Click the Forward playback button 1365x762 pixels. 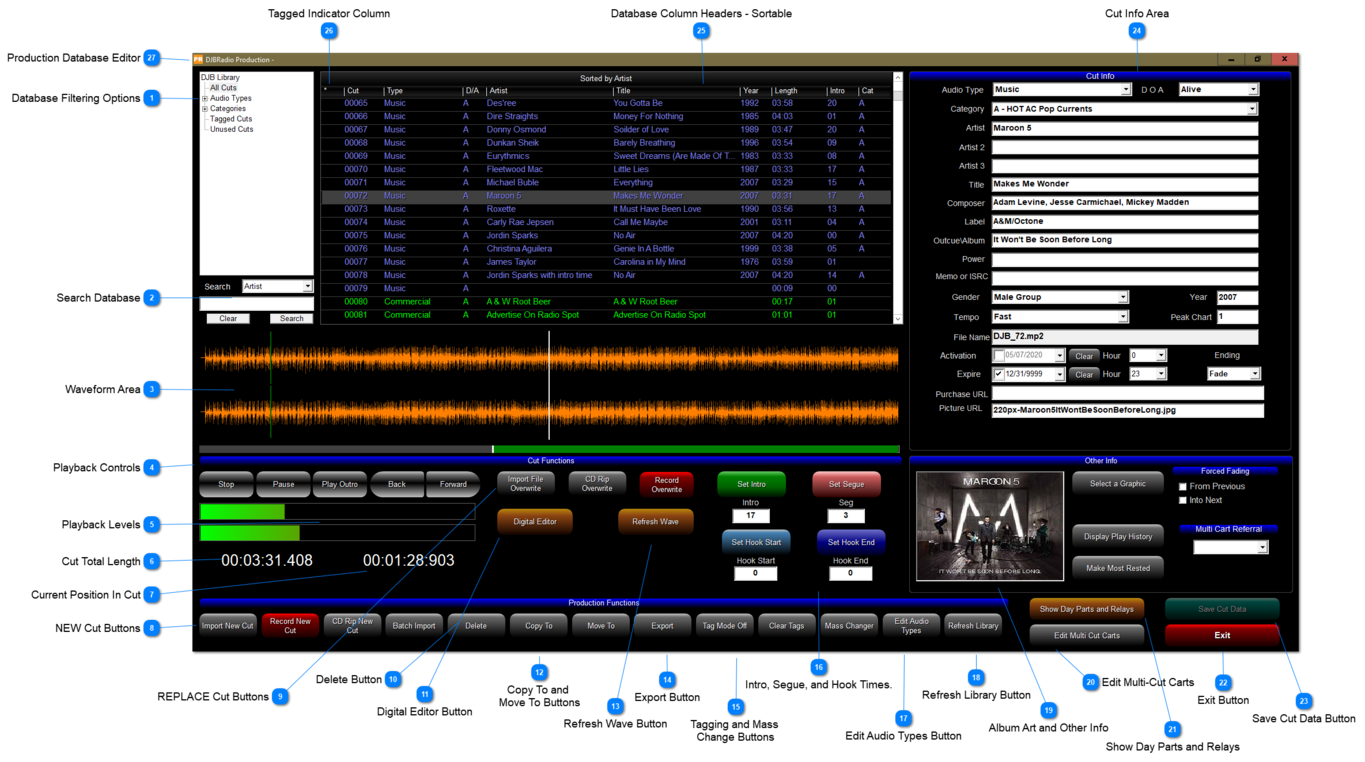453,484
